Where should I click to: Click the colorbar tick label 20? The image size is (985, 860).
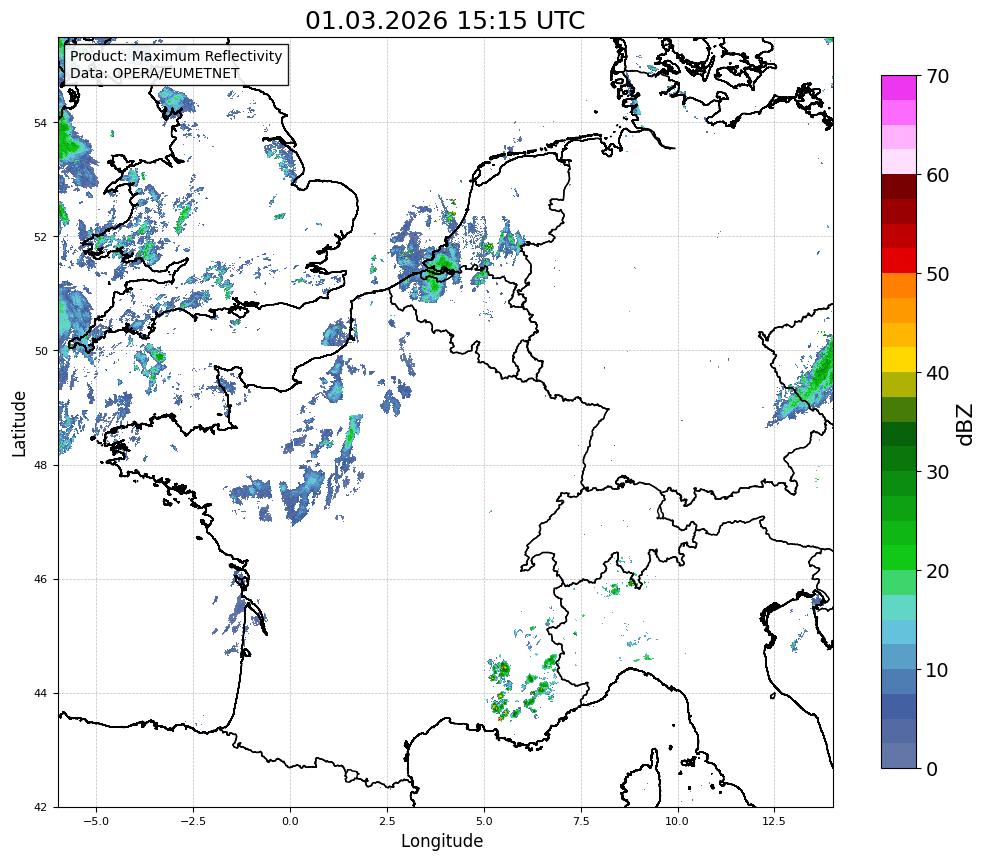click(937, 571)
